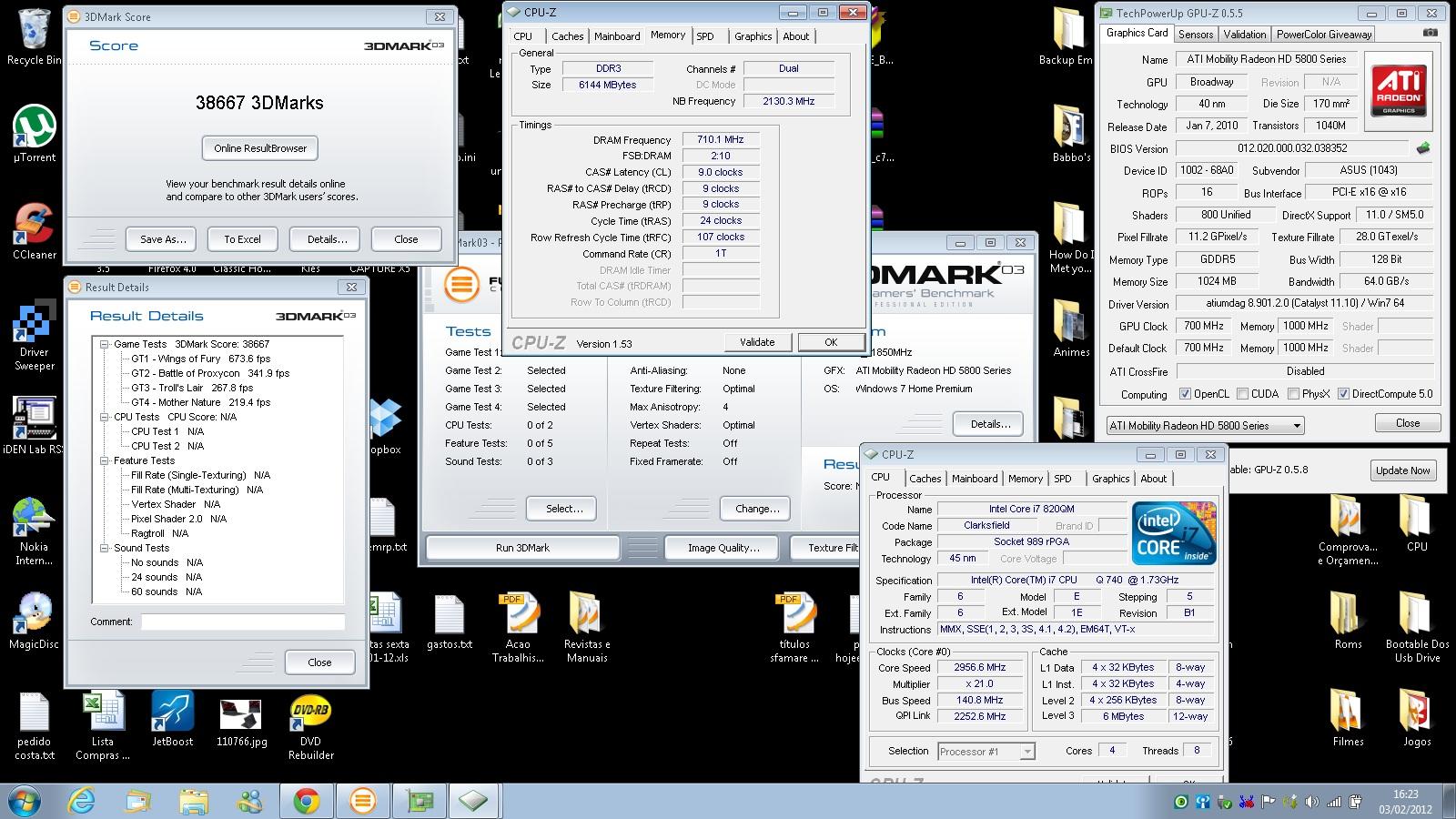
Task: Launch the Nokia Internet desktop shortcut
Action: 34,531
